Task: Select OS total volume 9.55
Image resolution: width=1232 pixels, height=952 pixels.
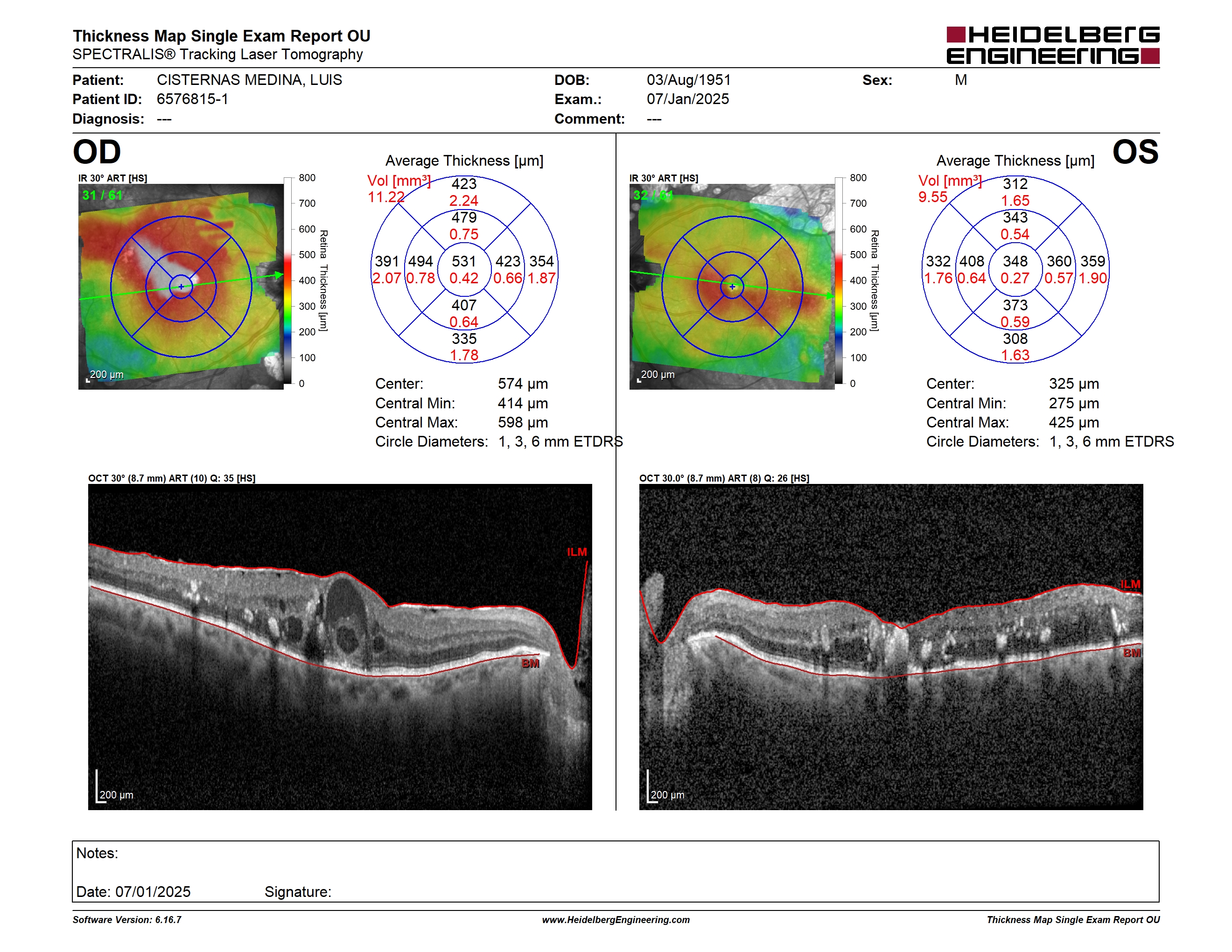Action: coord(933,197)
